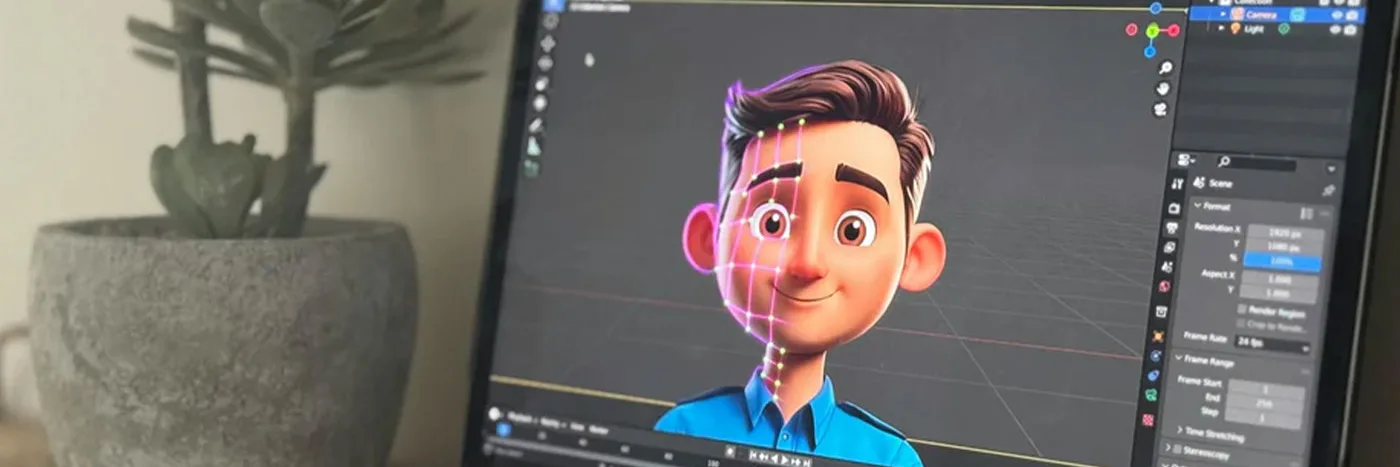
Task: Open the Format presets icon
Action: click(x=1306, y=214)
